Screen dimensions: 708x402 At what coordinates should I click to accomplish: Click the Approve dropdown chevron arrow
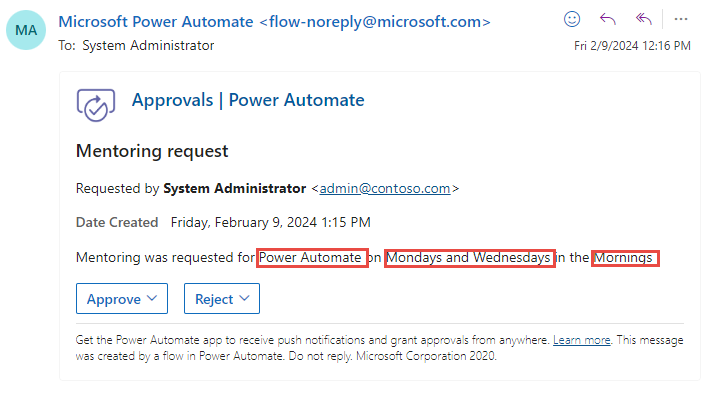[152, 298]
